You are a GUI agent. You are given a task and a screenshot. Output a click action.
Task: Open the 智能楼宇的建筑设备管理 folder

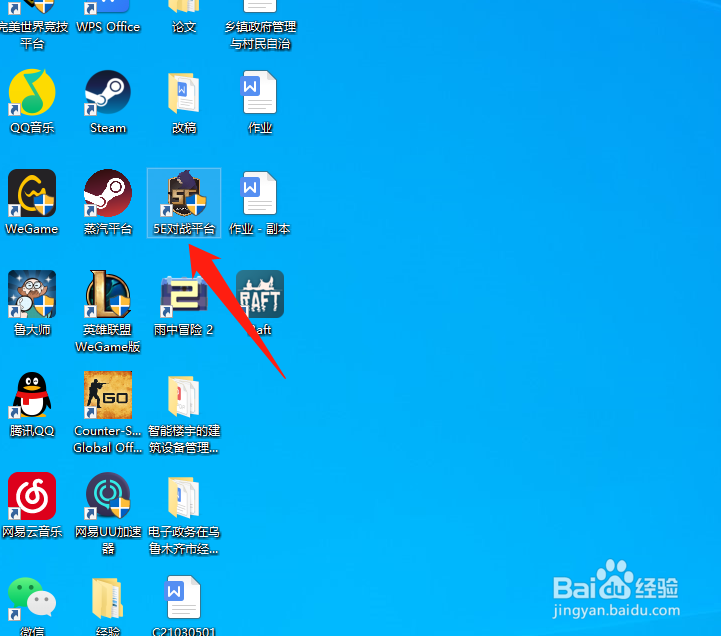coord(183,396)
